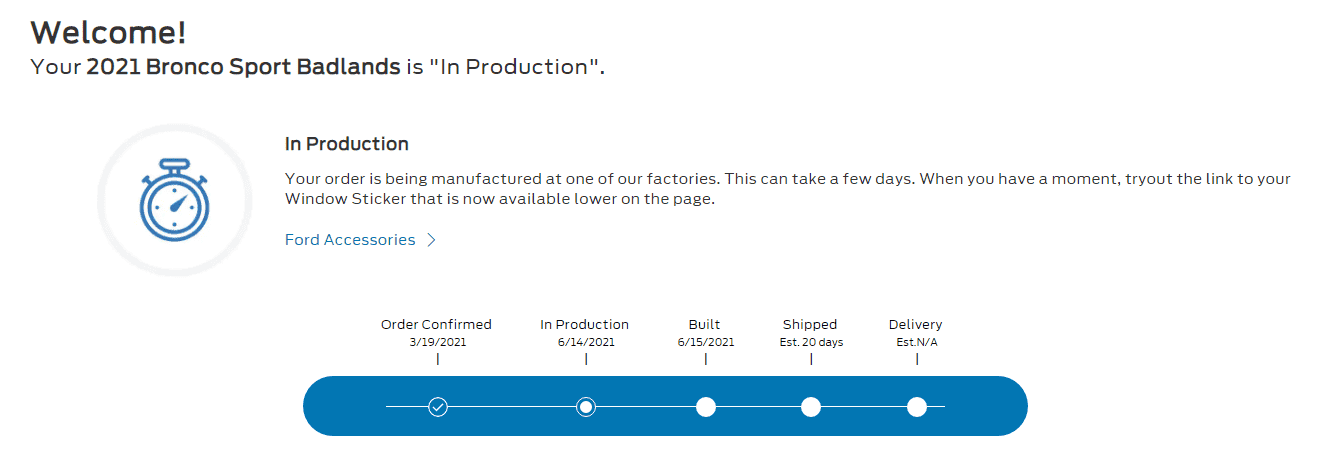Click the In Production timeline label

point(585,325)
